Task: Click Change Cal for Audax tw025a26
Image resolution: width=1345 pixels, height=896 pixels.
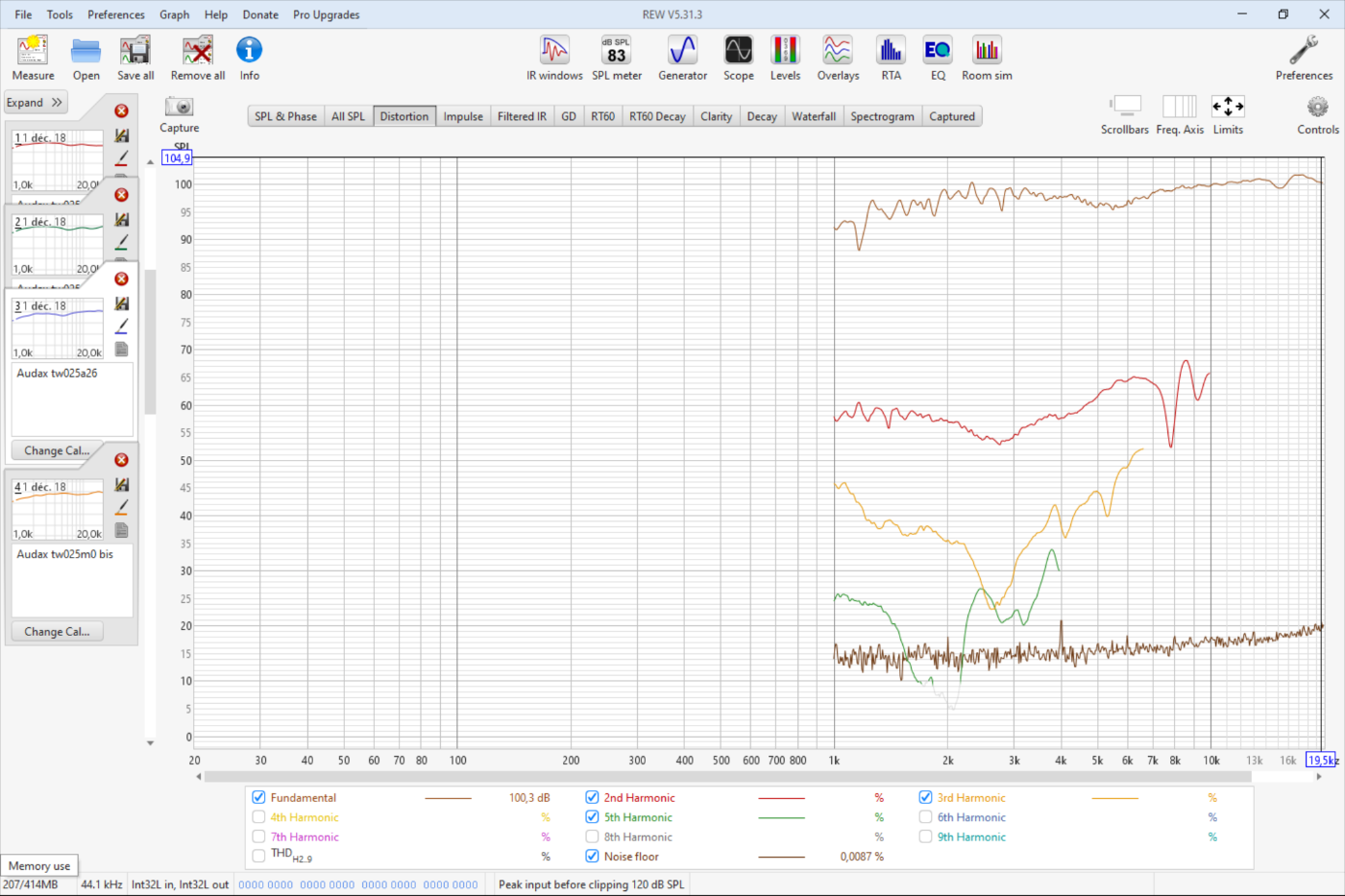Action: pos(57,450)
